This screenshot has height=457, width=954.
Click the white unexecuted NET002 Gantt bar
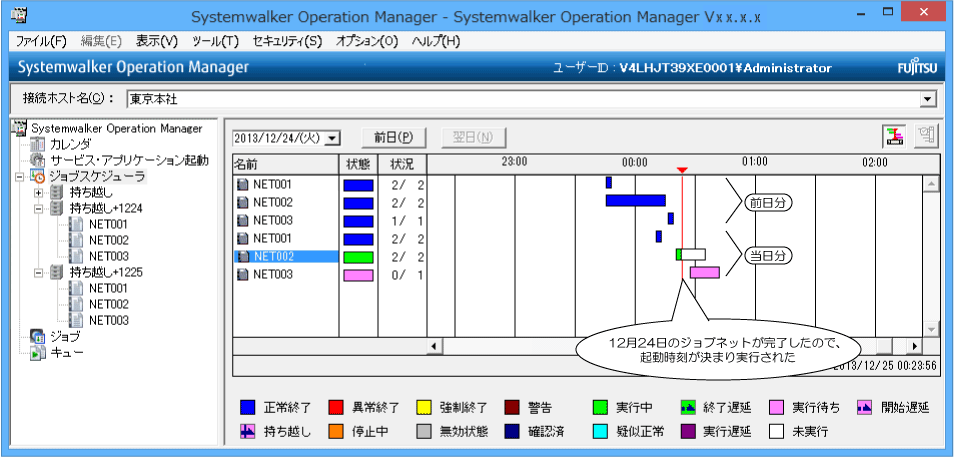[693, 254]
